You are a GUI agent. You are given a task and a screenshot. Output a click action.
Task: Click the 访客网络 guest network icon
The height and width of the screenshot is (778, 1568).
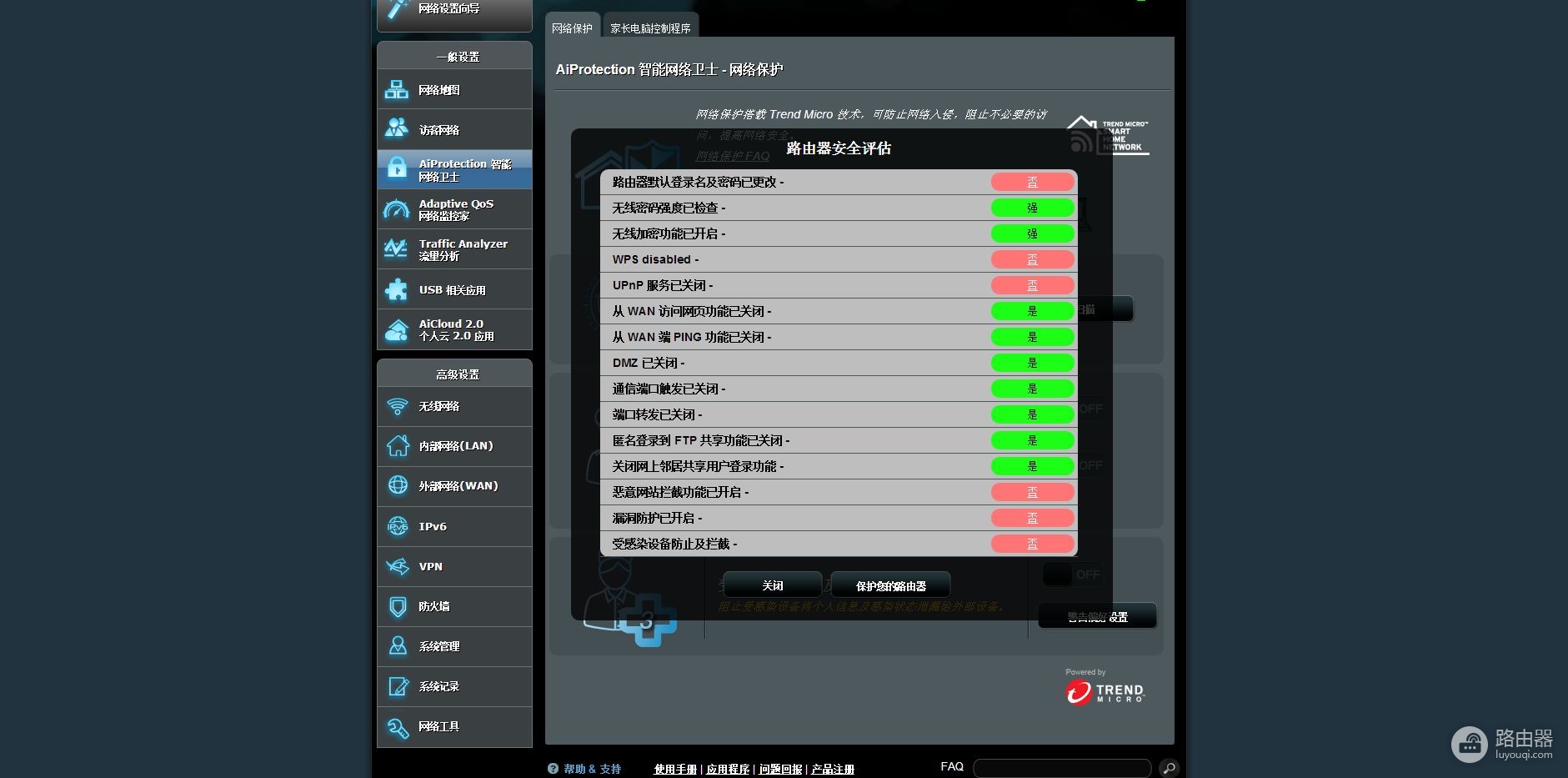(397, 129)
